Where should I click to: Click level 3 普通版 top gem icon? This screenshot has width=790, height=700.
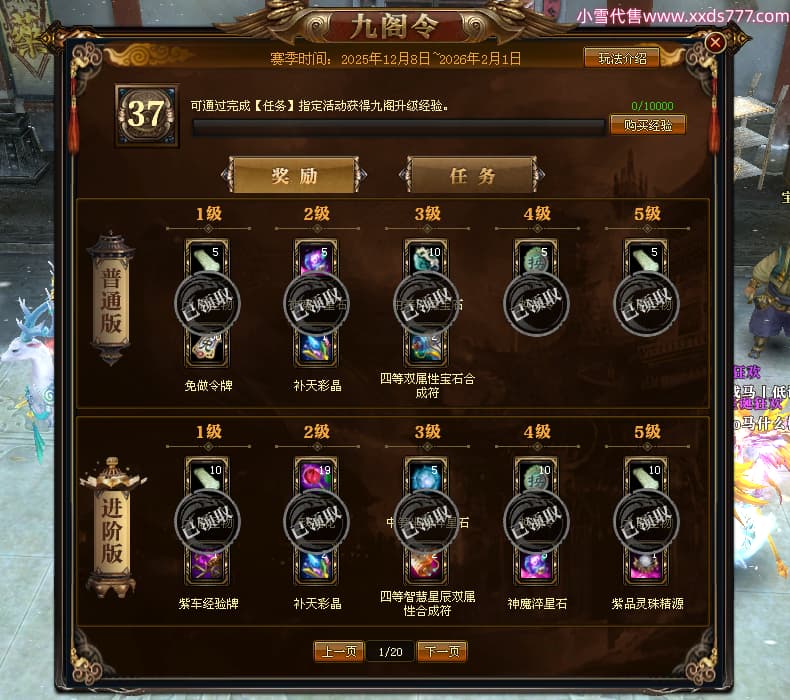[426, 259]
